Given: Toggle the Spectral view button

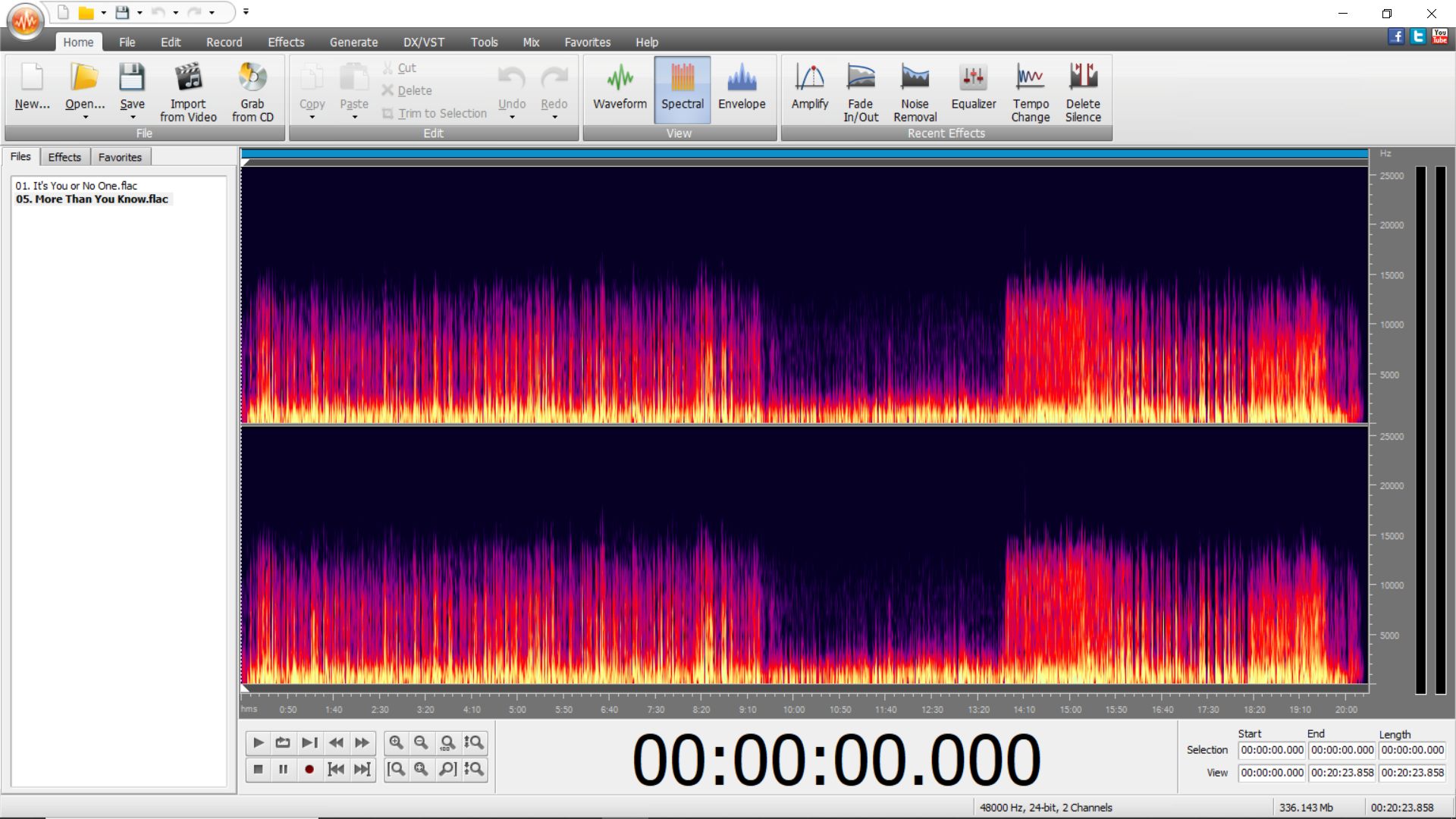Looking at the screenshot, I should 682,89.
